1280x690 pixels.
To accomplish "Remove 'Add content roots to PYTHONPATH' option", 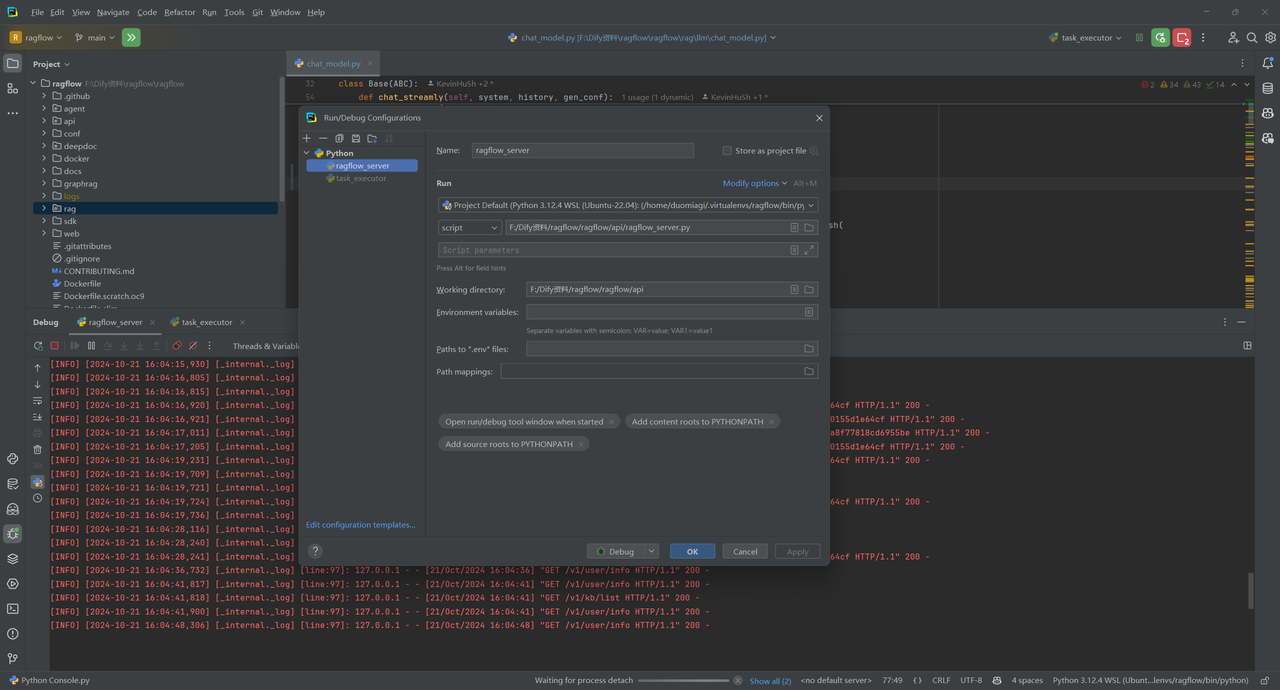I will [x=772, y=422].
